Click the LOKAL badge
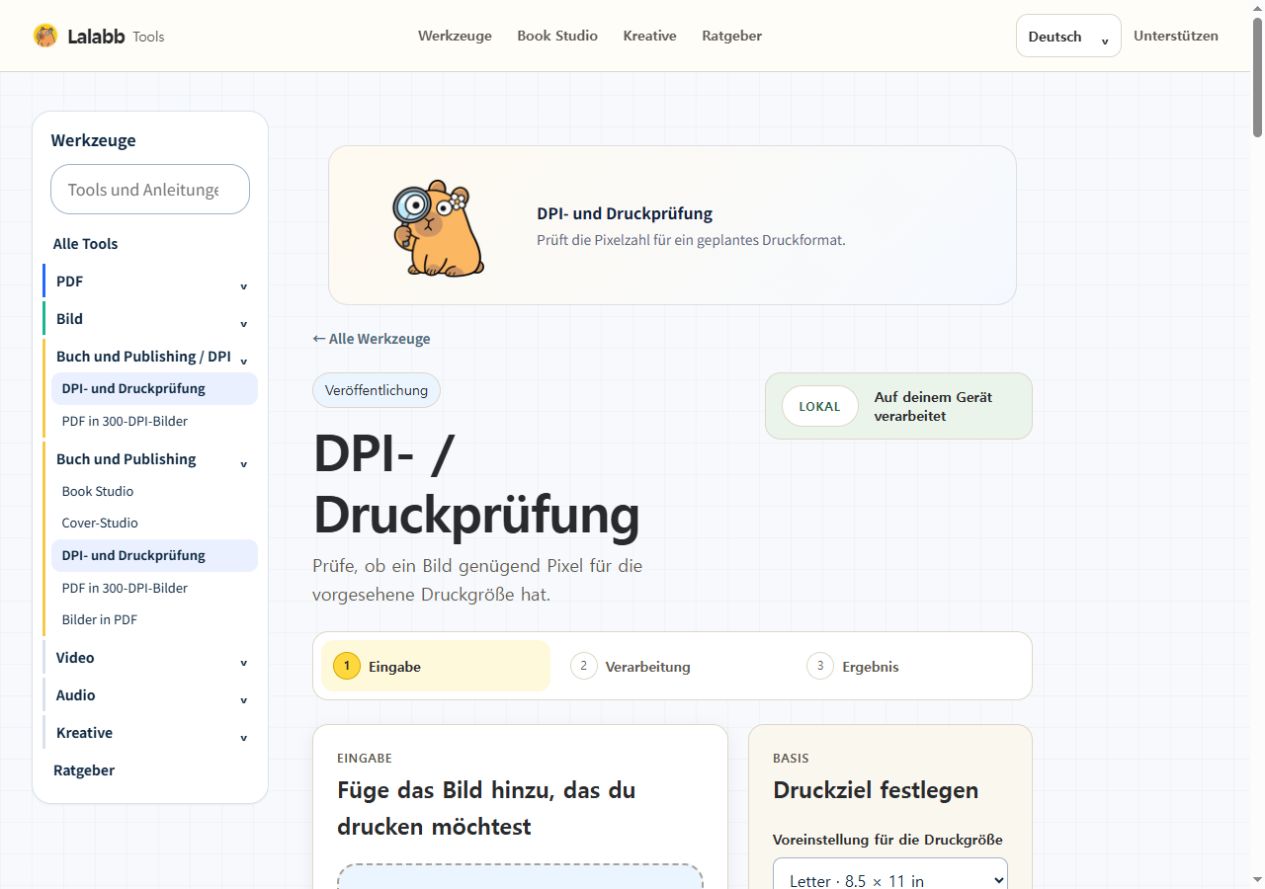 tap(820, 406)
